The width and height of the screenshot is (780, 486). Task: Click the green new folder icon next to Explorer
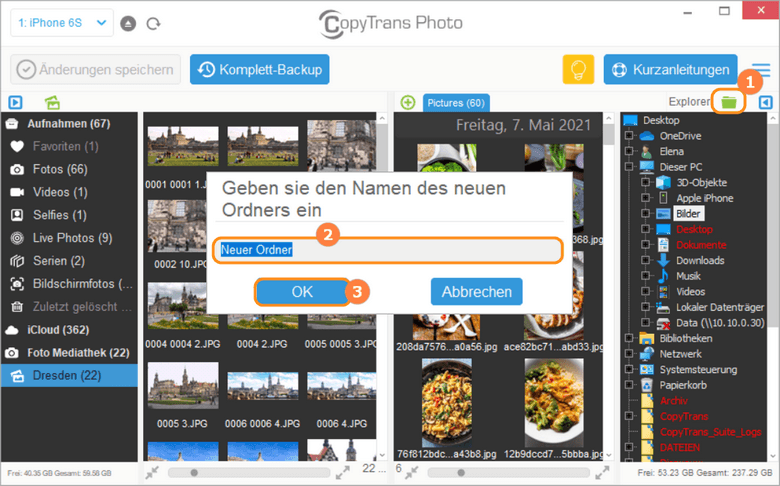[729, 102]
